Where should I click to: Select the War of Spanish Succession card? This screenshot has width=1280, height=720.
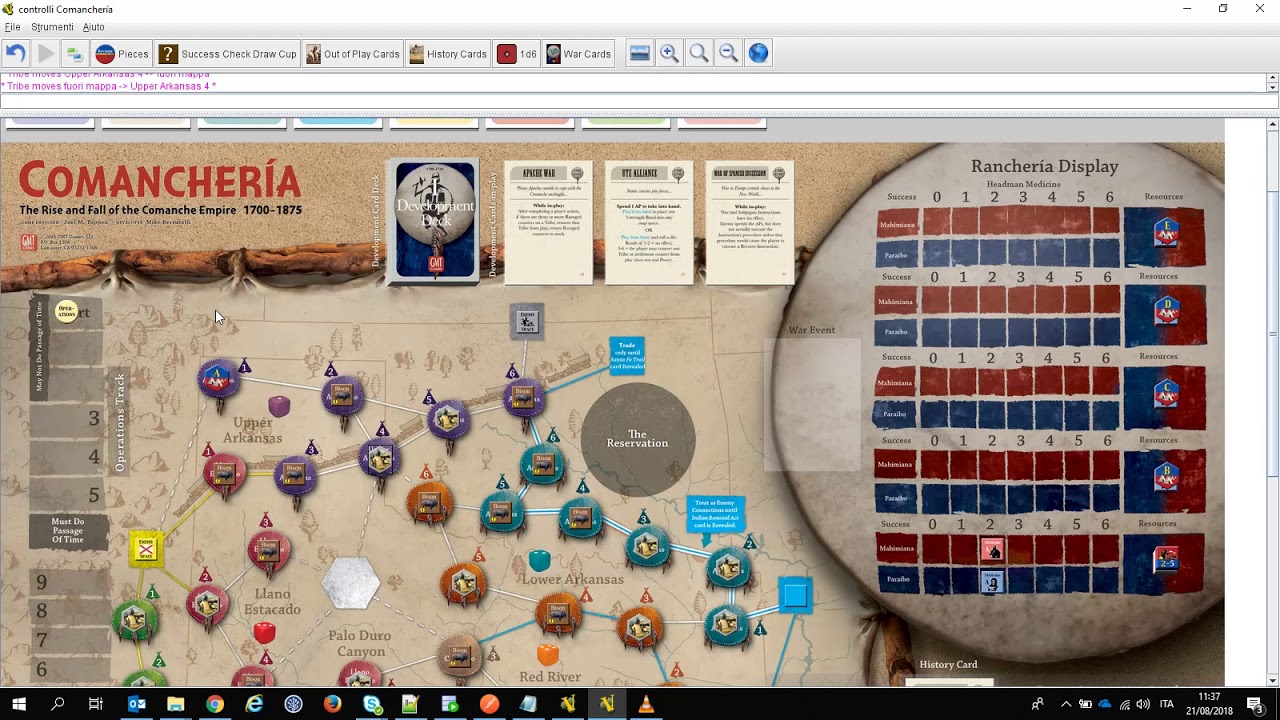coord(750,222)
